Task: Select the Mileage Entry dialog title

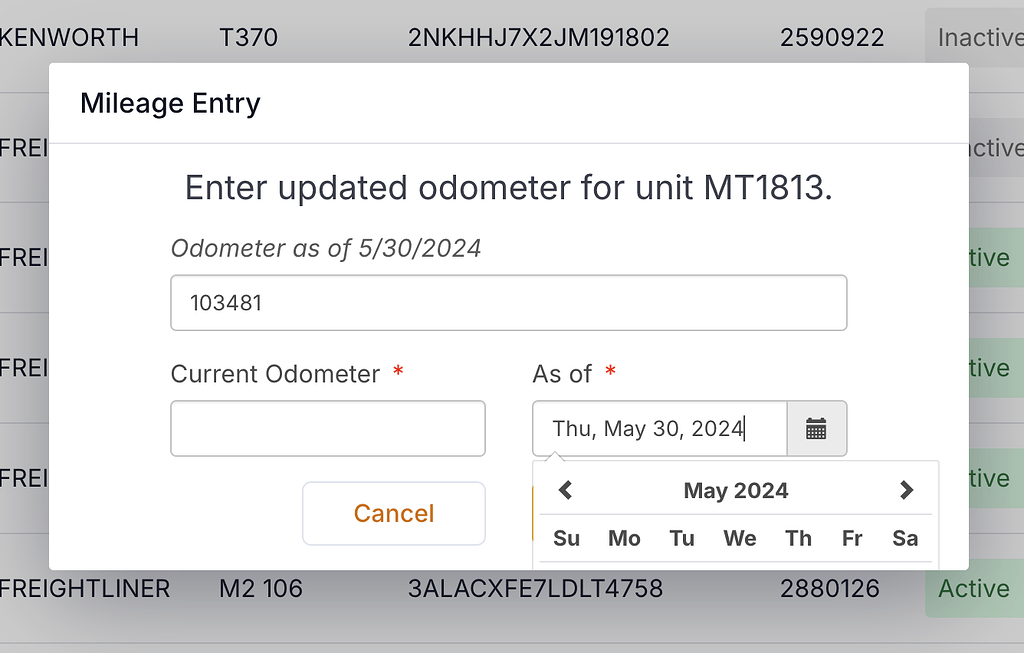Action: pyautogui.click(x=170, y=103)
